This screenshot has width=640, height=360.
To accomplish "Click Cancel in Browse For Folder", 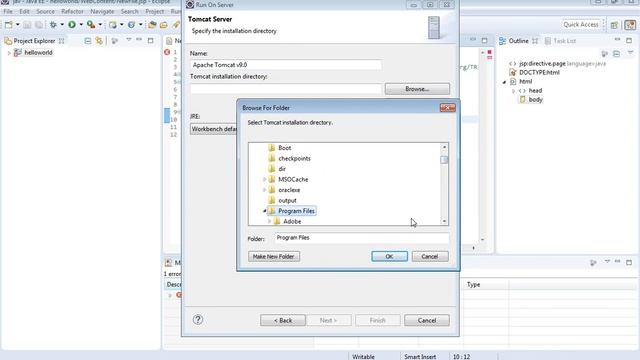I will (430, 256).
